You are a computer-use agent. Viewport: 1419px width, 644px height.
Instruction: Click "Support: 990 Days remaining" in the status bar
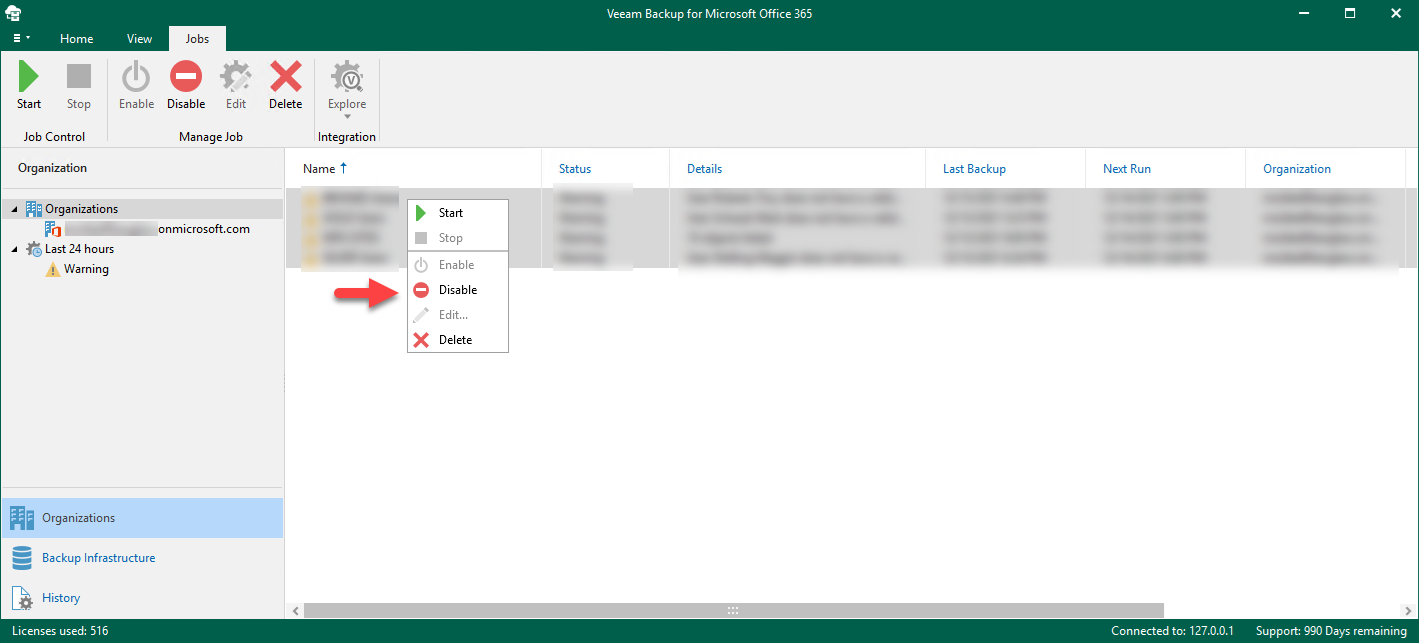1331,631
